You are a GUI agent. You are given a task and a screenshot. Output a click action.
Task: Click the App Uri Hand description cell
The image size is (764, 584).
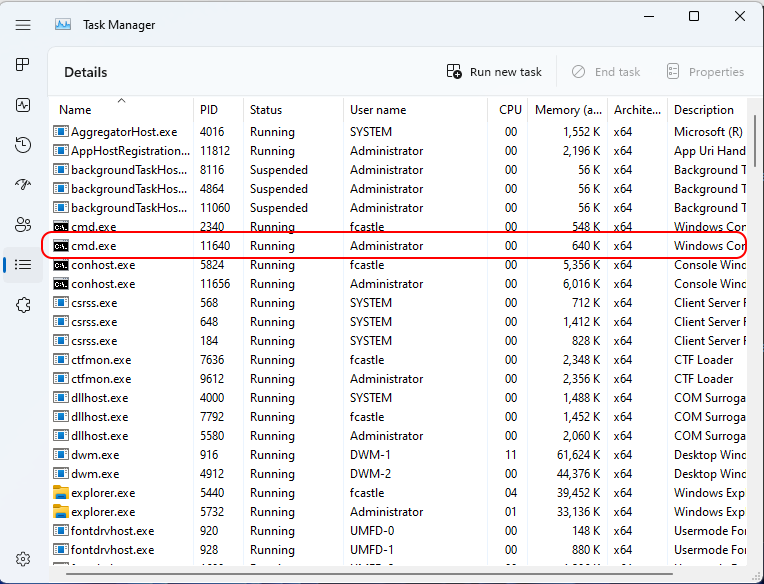[x=710, y=151]
